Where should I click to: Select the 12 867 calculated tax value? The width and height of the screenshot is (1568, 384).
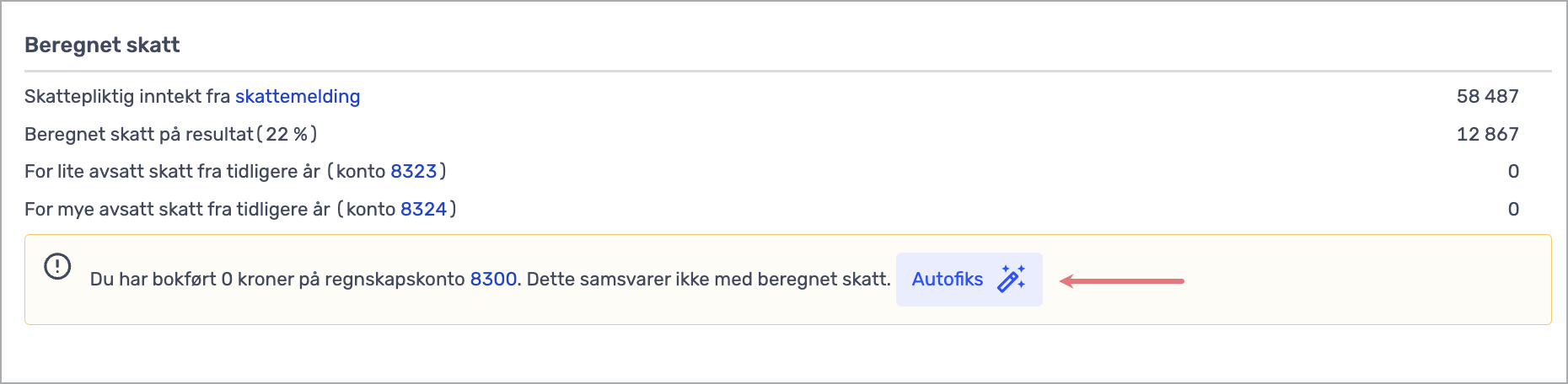pos(1487,135)
